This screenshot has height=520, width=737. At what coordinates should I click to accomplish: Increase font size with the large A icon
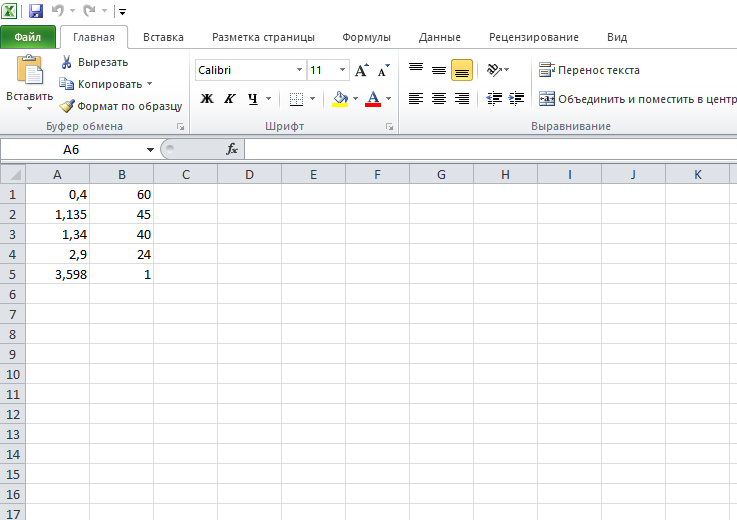(x=361, y=71)
